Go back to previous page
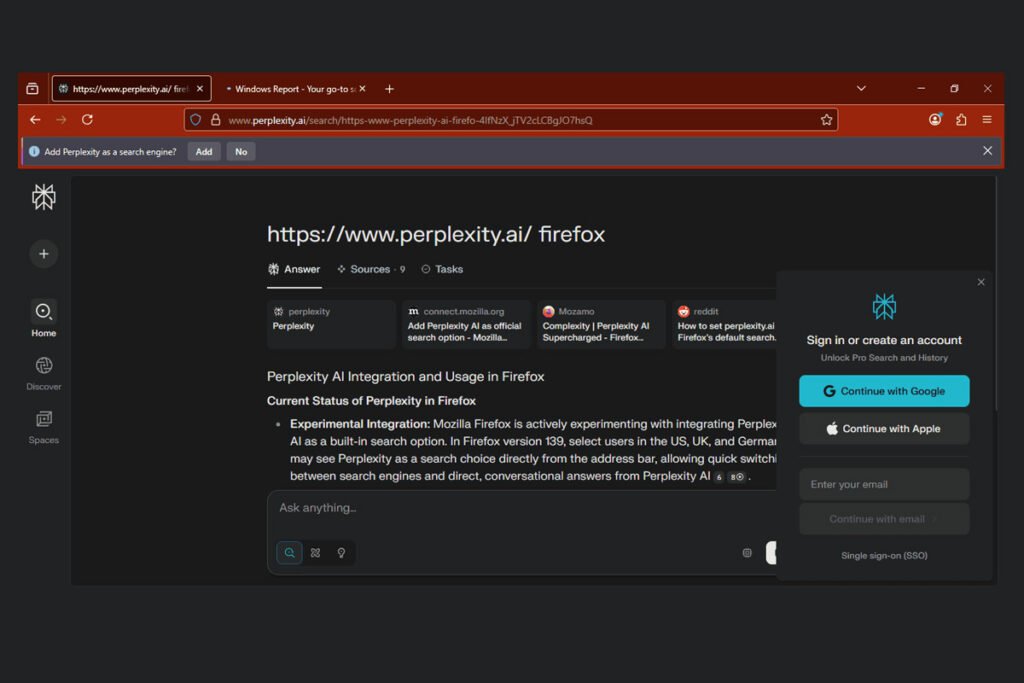 point(35,119)
